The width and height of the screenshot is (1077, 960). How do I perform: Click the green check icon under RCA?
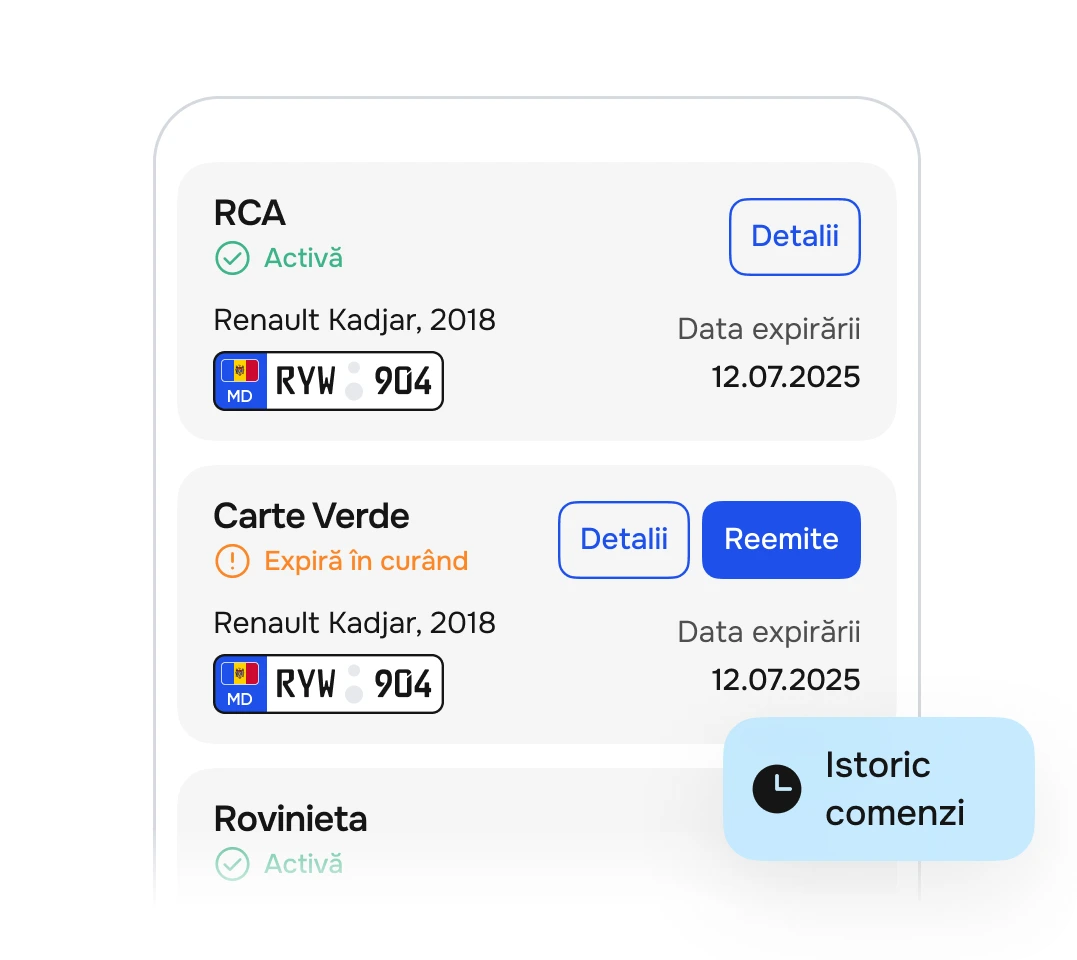[x=232, y=258]
